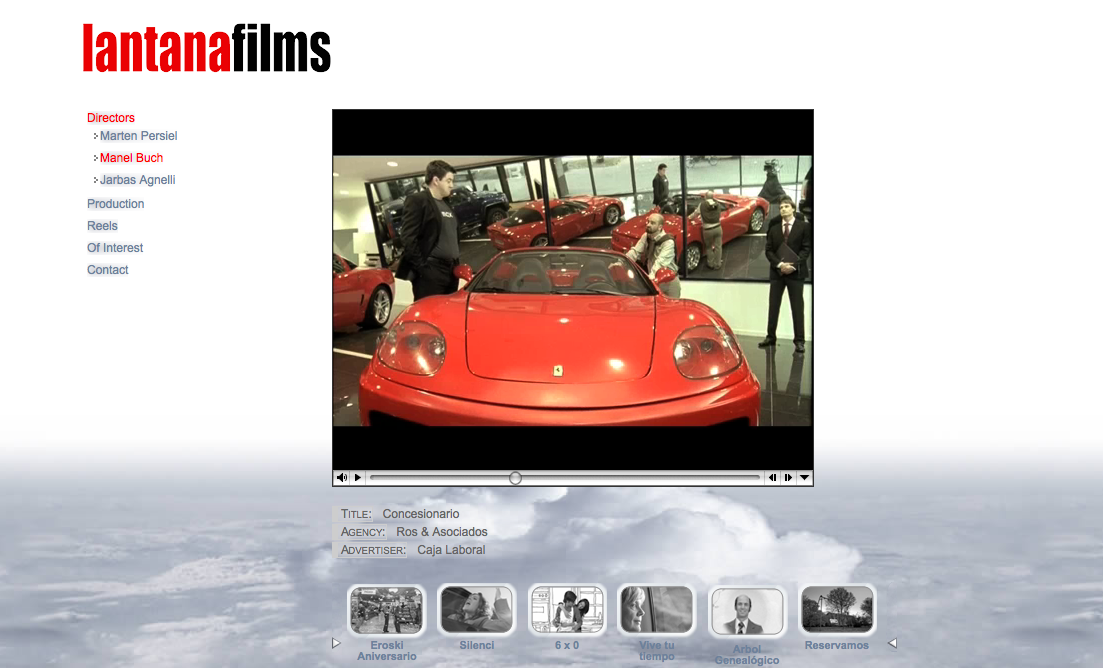This screenshot has width=1103, height=668.
Task: Open the Production menu item
Action: [116, 204]
